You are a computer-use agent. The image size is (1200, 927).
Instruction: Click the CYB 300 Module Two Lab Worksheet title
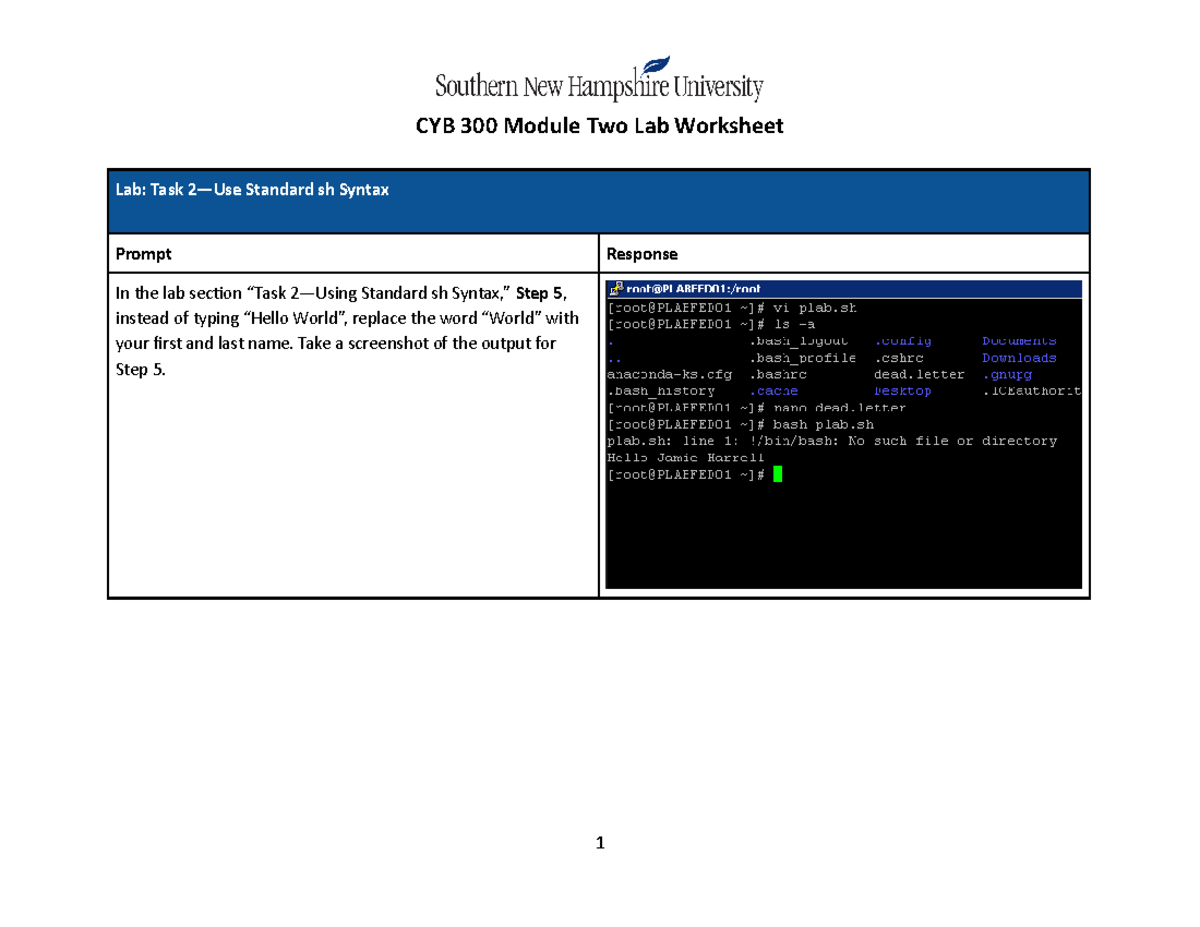tap(600, 126)
